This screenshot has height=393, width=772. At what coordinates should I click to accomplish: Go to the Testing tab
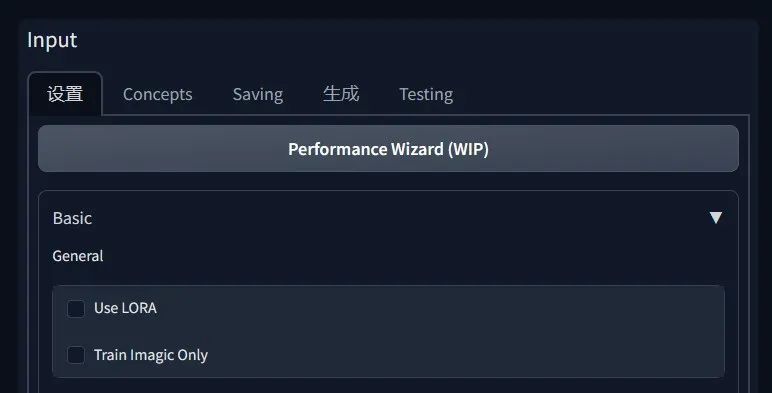tap(426, 94)
